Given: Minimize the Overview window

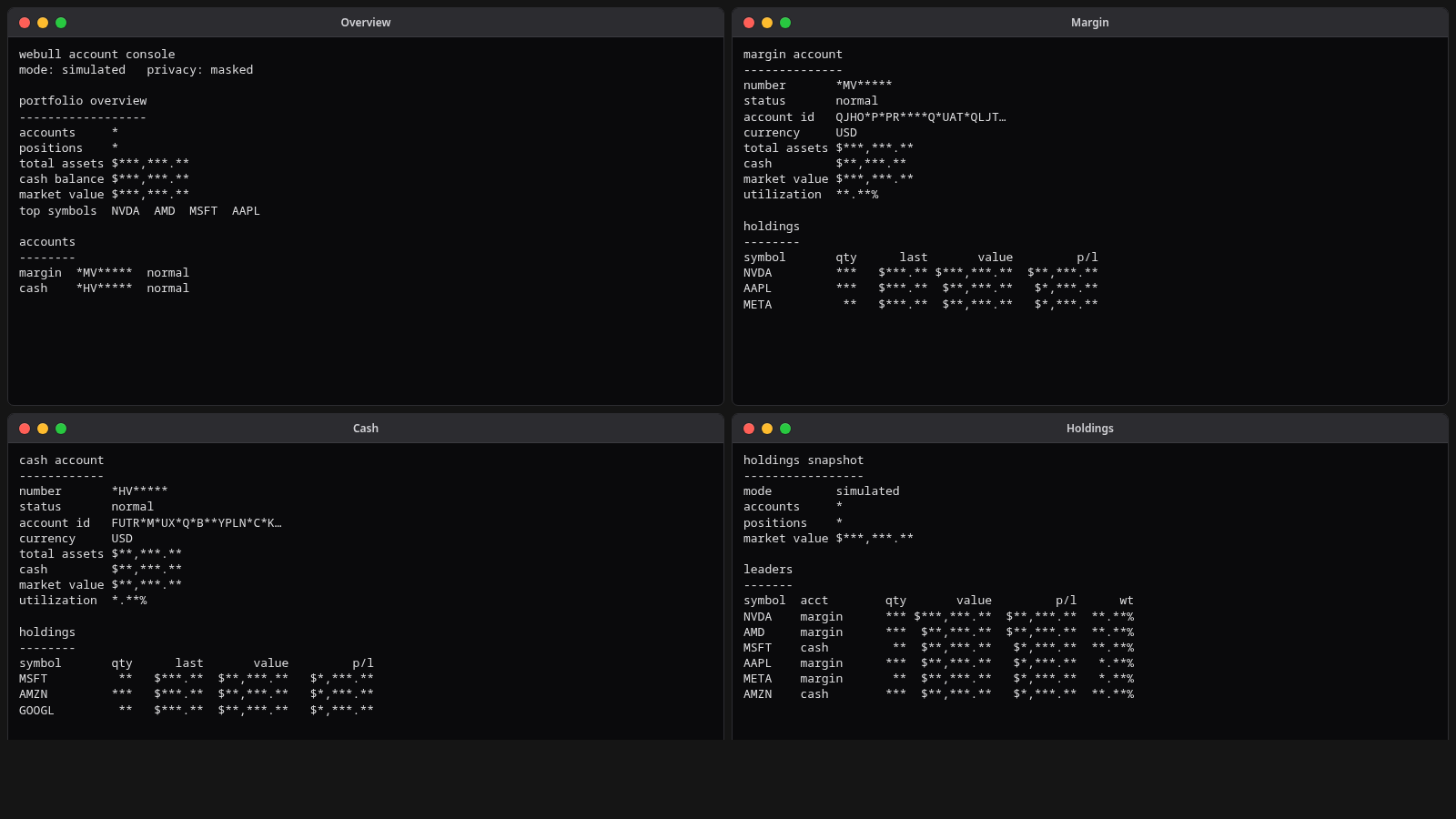Looking at the screenshot, I should tap(43, 23).
